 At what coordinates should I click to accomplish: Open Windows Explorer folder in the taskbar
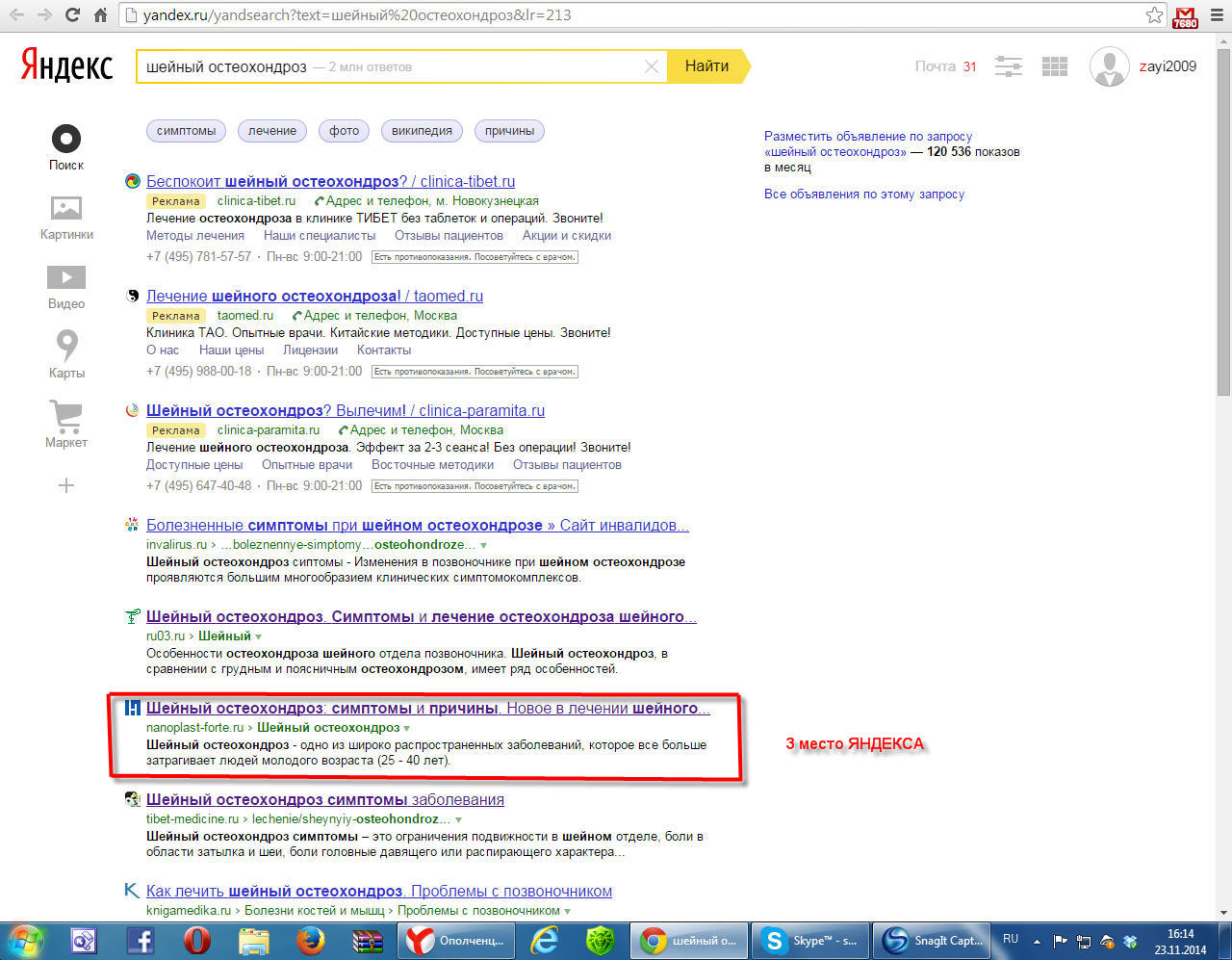[x=253, y=940]
